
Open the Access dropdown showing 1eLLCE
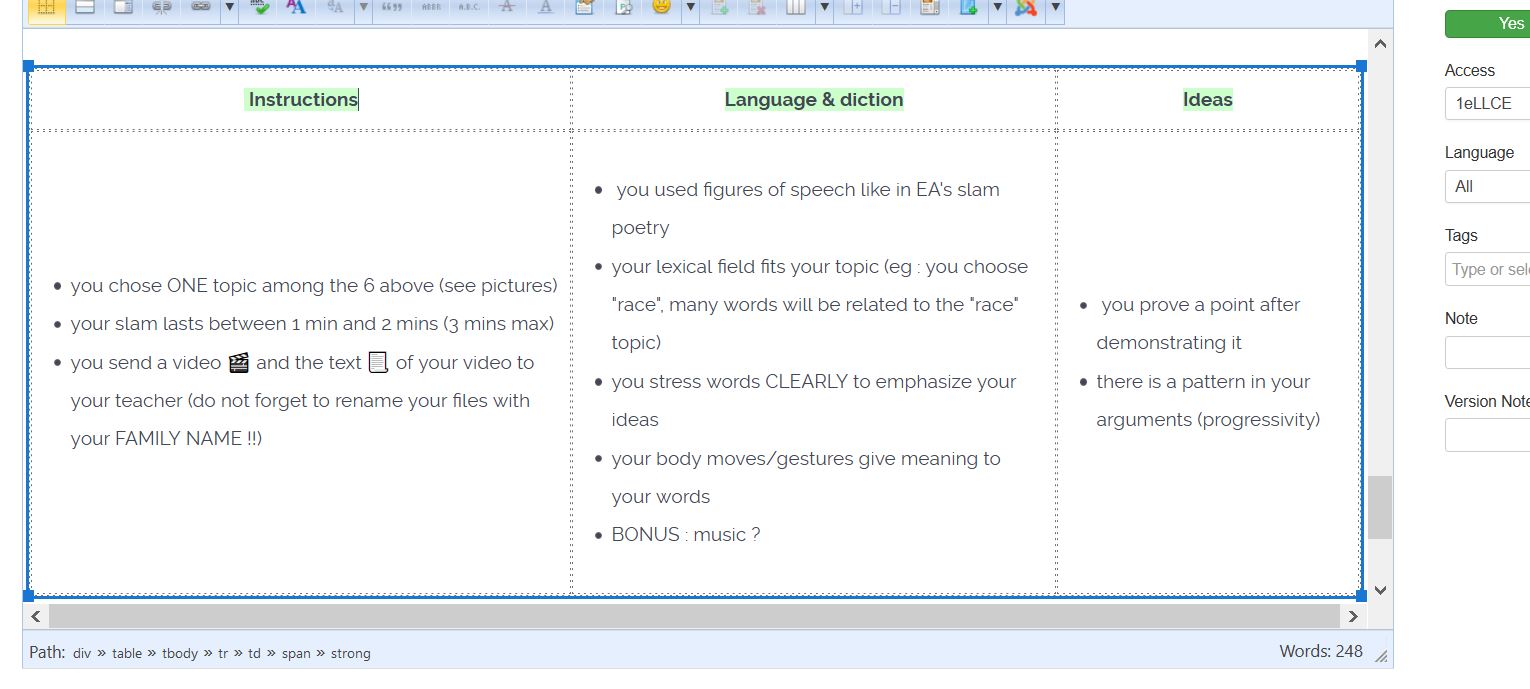[x=1487, y=103]
